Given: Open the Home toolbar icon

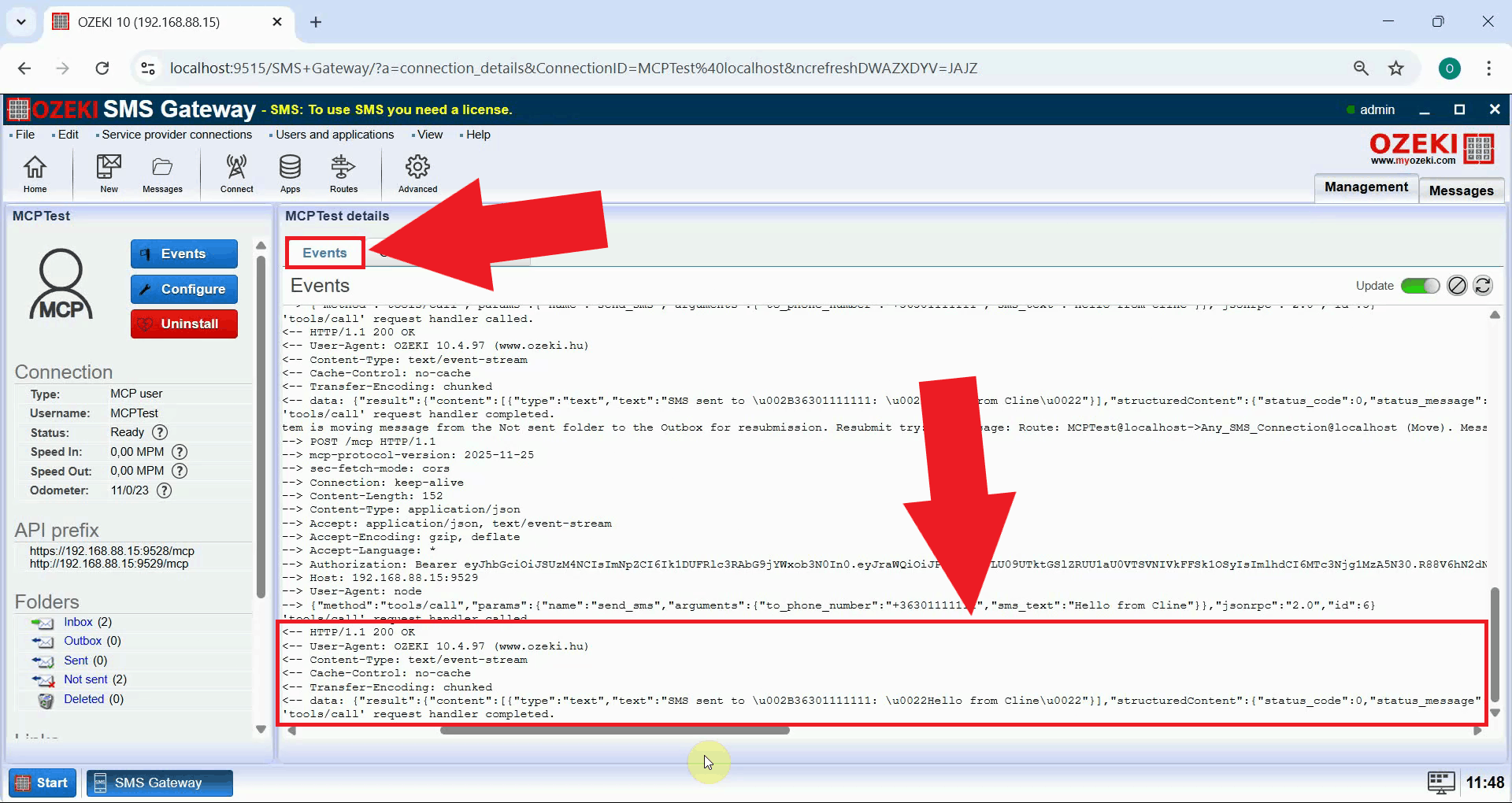Looking at the screenshot, I should 35,173.
